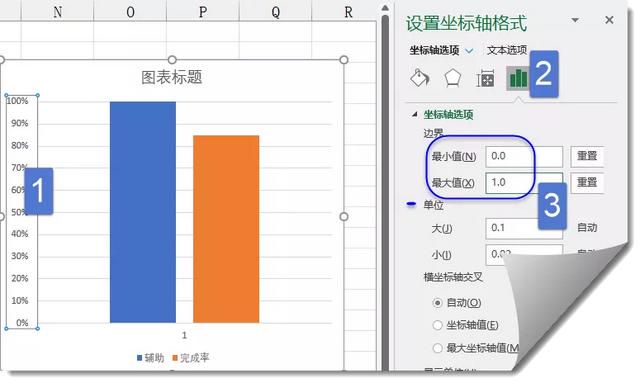Switch to the 文本选项 tab
The height and width of the screenshot is (383, 640).
pyautogui.click(x=507, y=50)
